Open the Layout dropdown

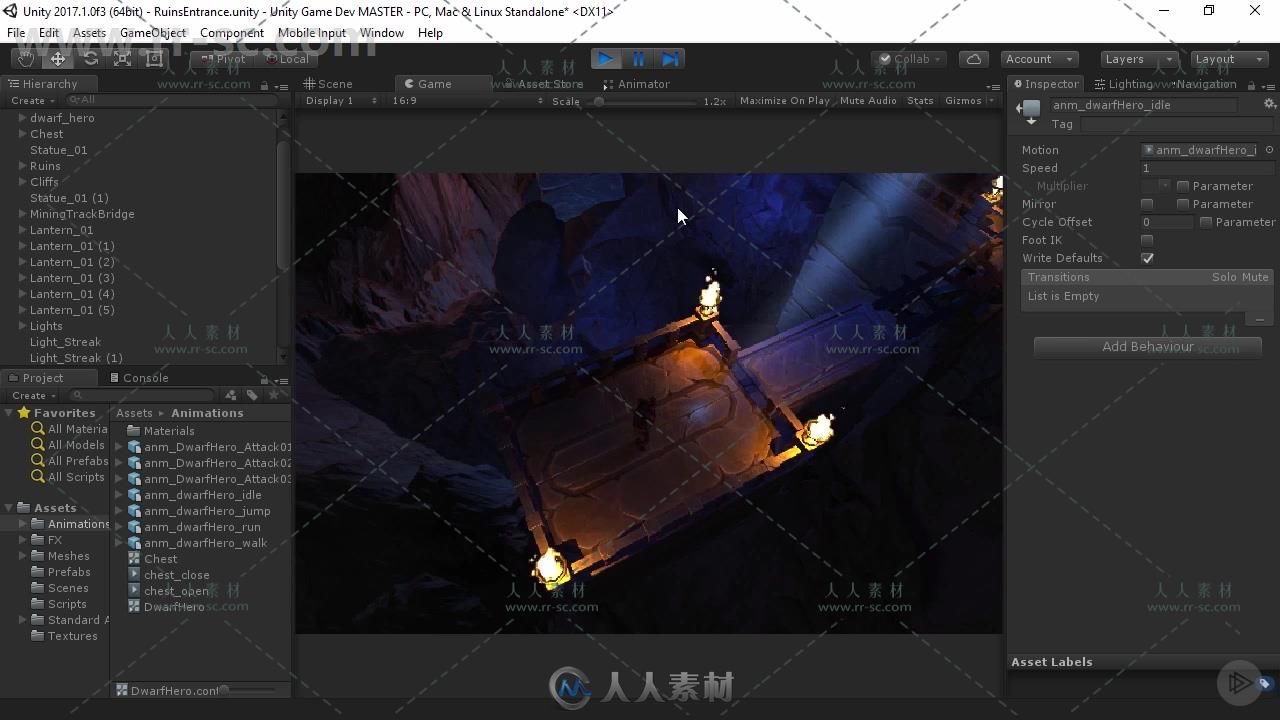pyautogui.click(x=1229, y=59)
